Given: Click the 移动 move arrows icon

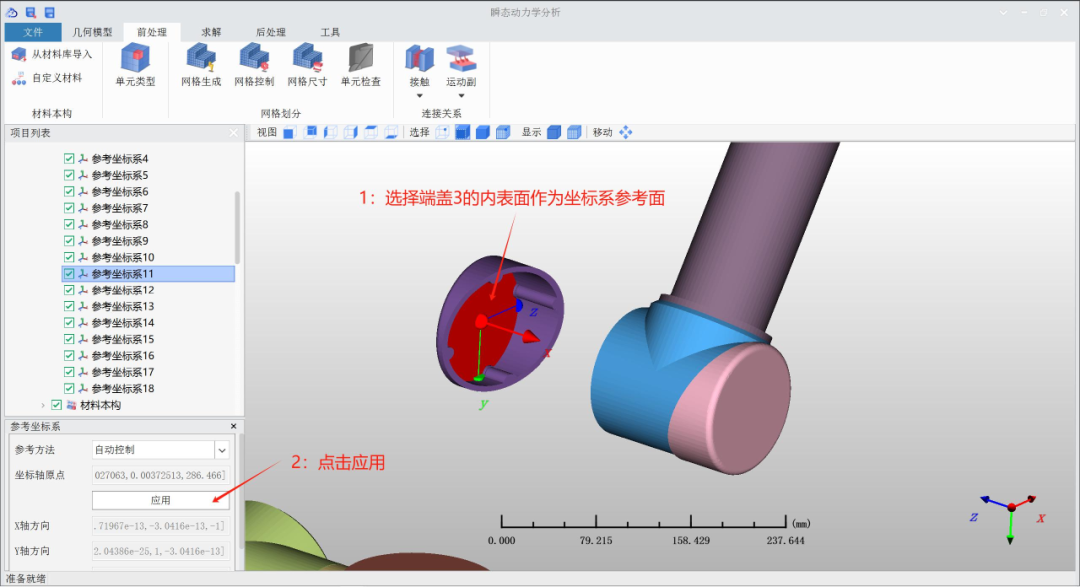Looking at the screenshot, I should [x=625, y=132].
